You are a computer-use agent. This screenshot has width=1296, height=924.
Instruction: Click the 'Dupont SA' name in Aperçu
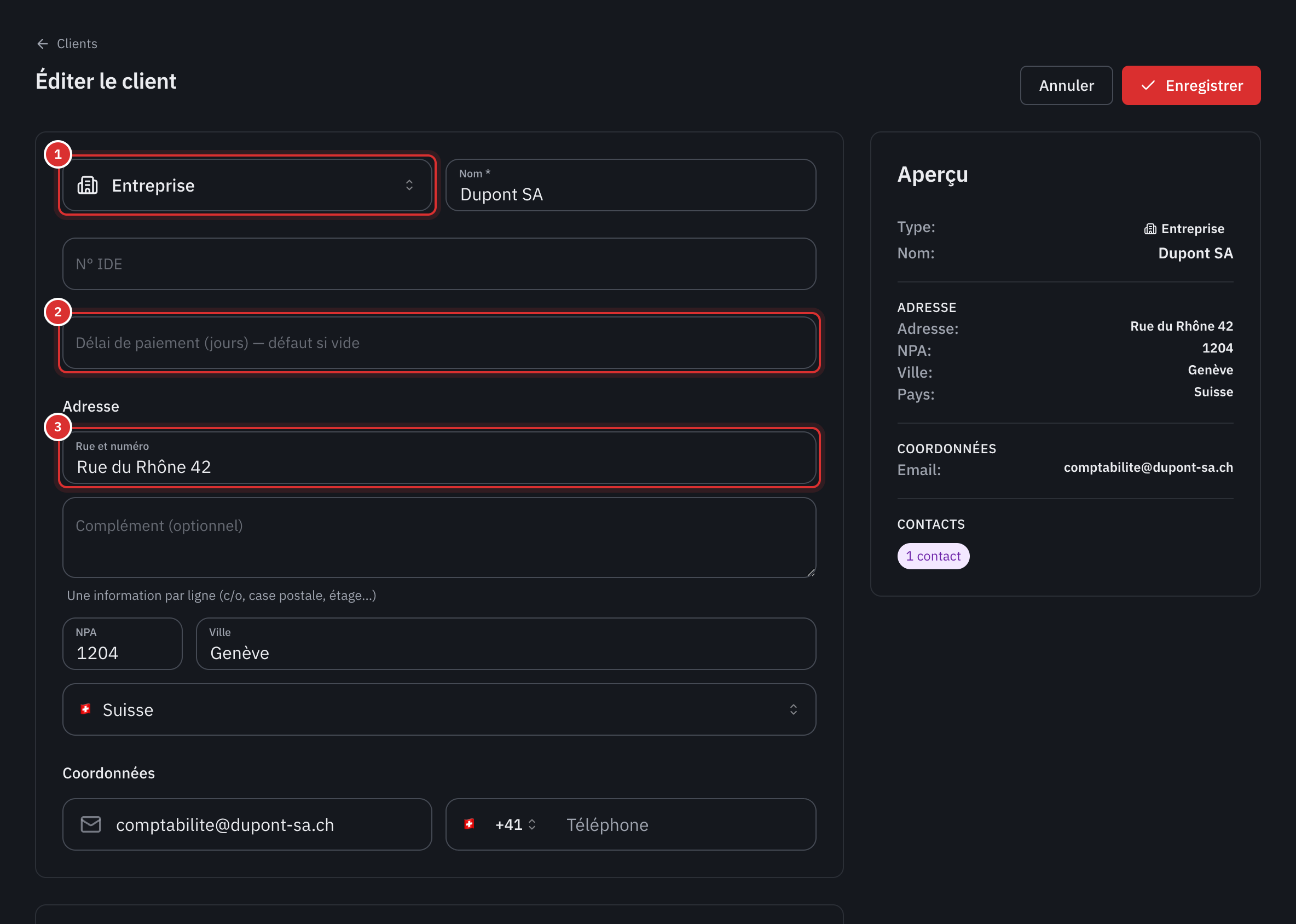[x=1195, y=253]
